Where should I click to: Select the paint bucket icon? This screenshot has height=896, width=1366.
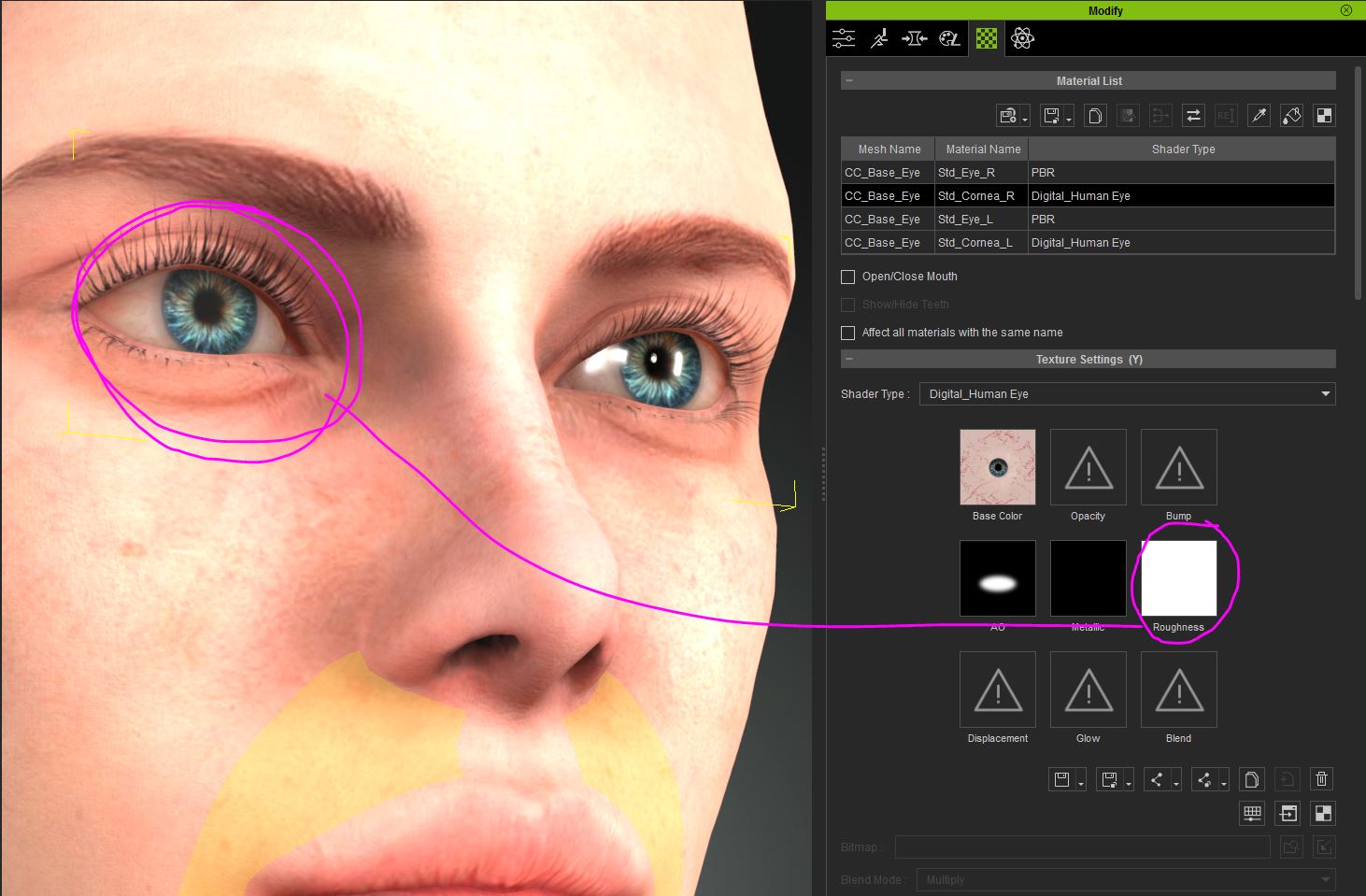(1291, 116)
